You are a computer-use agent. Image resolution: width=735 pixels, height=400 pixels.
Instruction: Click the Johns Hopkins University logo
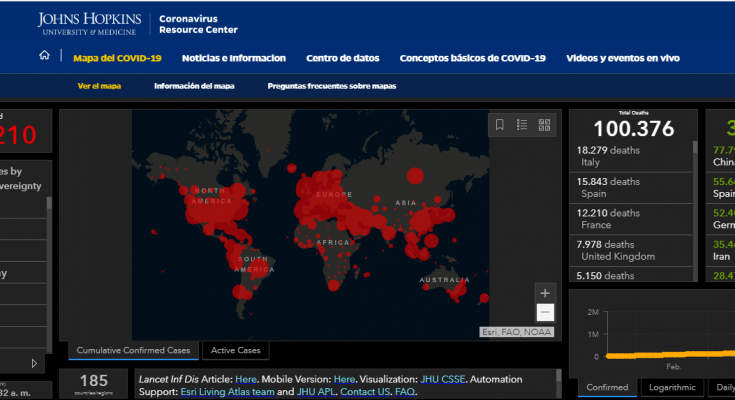click(x=90, y=24)
